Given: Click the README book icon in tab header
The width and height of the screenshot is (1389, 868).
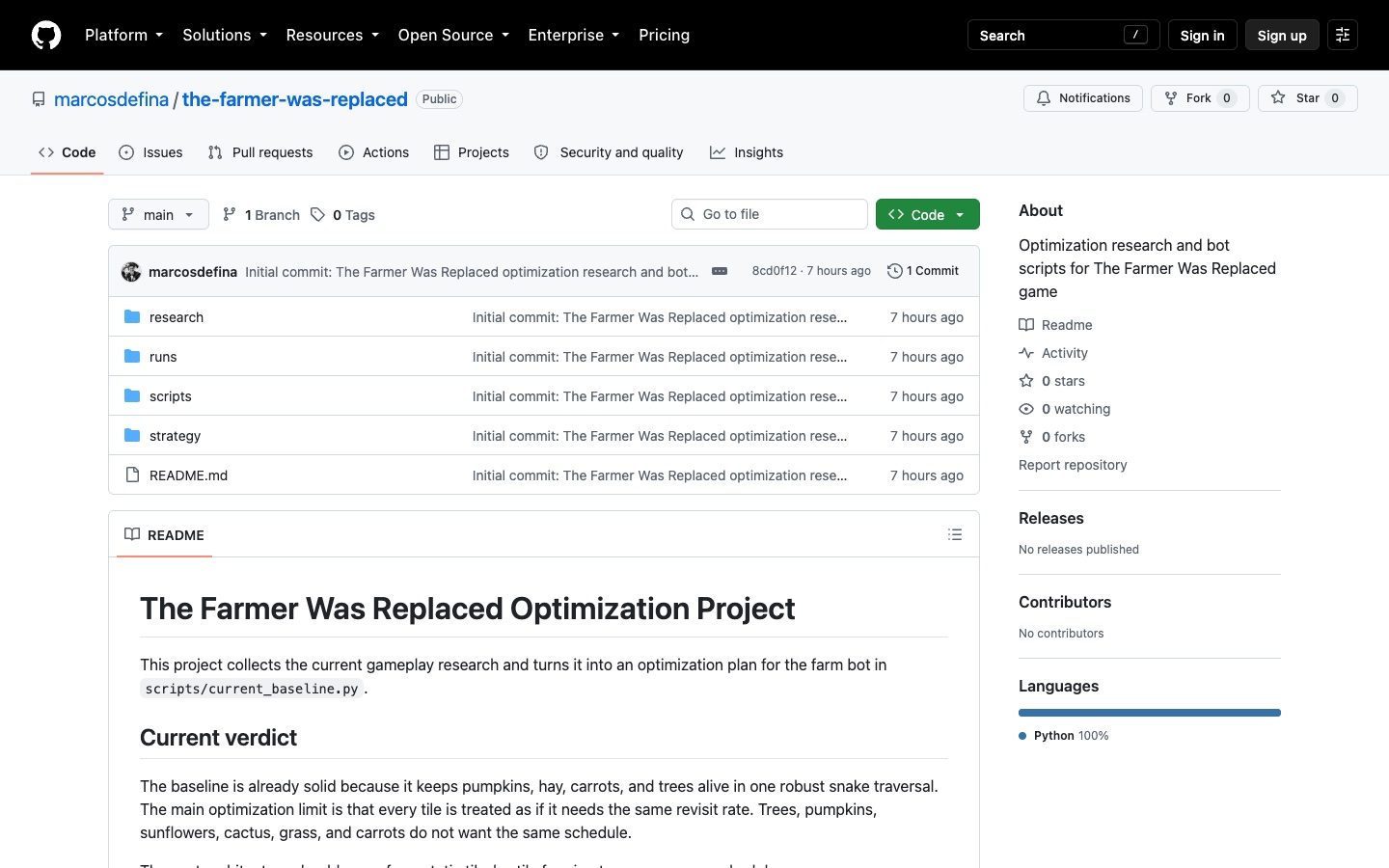Looking at the screenshot, I should pyautogui.click(x=132, y=534).
